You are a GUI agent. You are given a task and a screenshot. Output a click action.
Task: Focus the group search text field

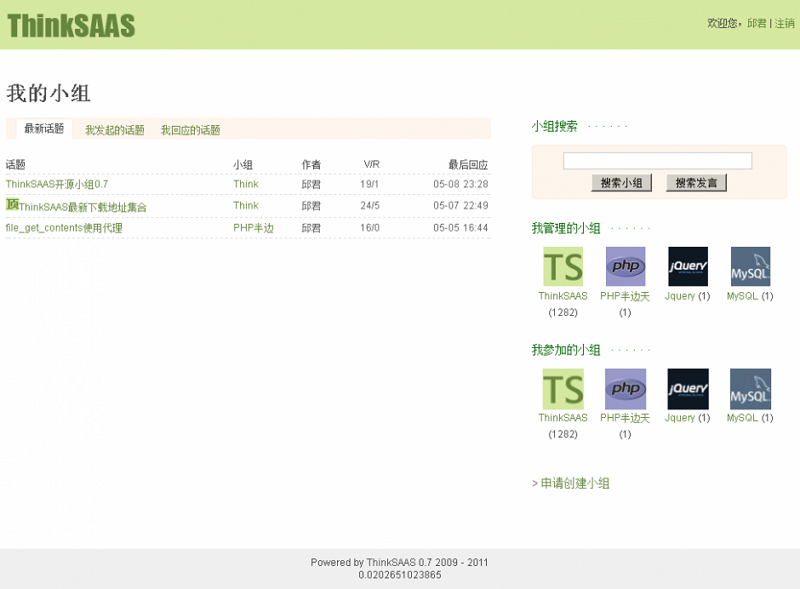[x=657, y=161]
